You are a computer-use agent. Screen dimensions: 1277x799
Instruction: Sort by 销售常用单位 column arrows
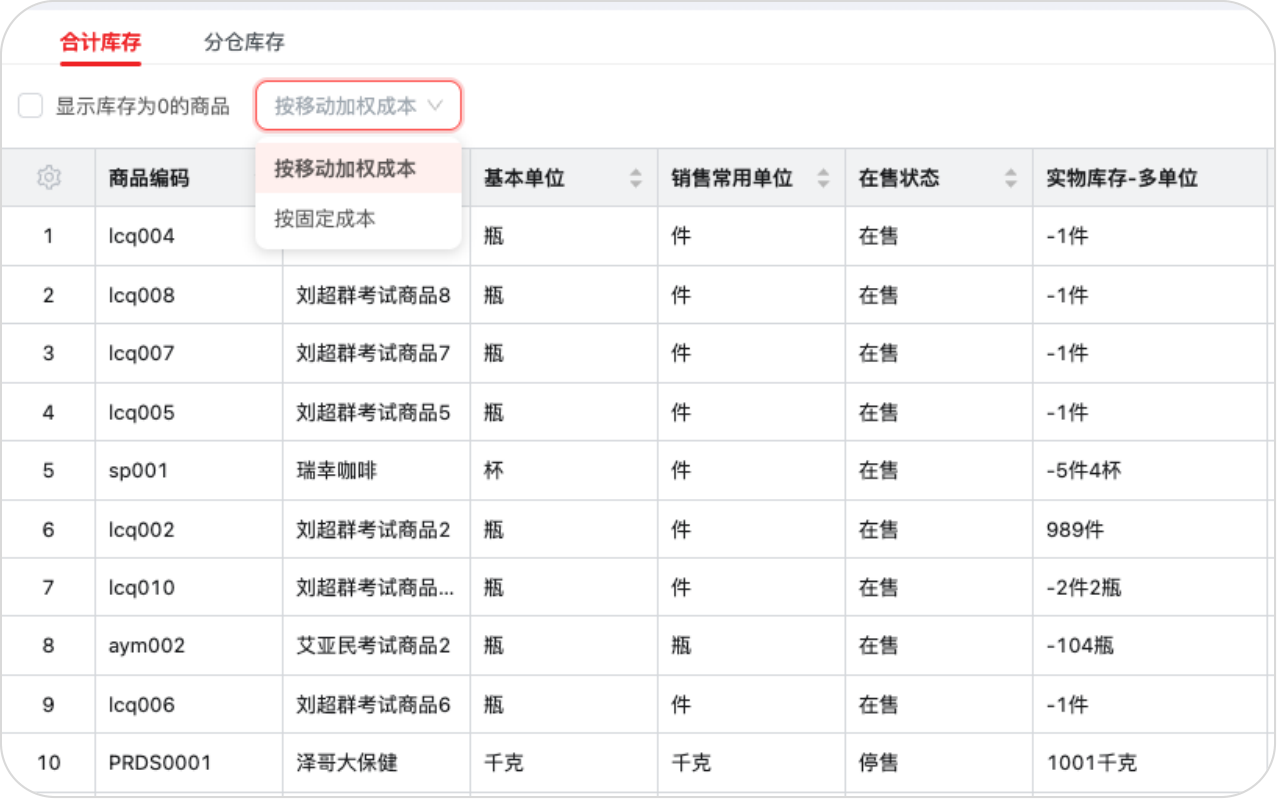(x=823, y=178)
